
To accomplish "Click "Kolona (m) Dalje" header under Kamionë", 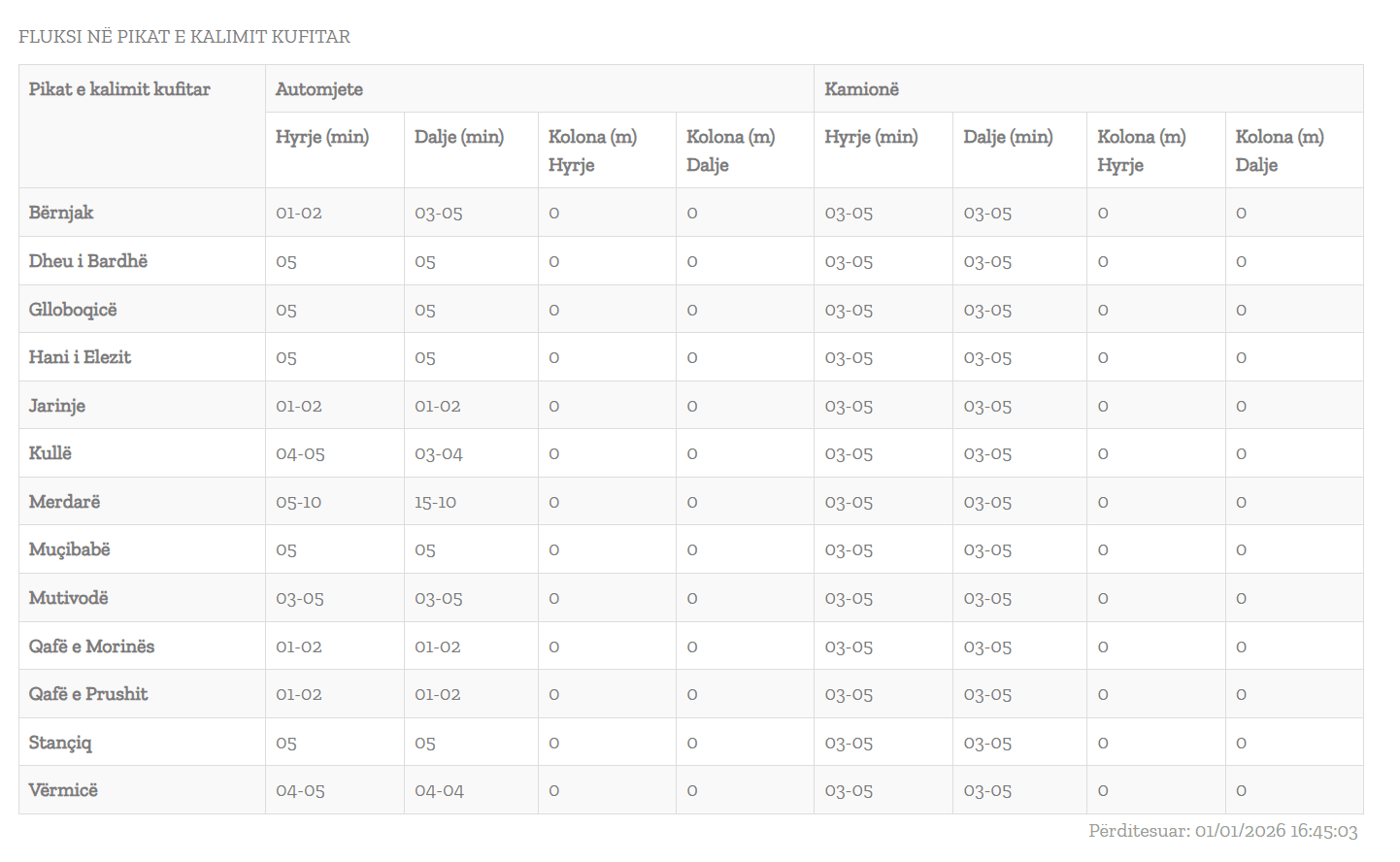I will coord(1279,150).
